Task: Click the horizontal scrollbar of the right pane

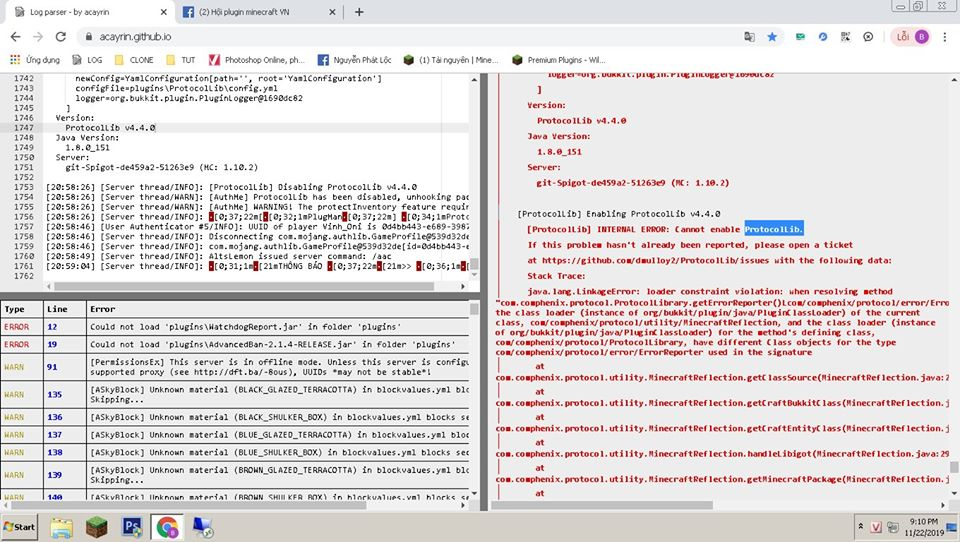Action: pyautogui.click(x=602, y=505)
